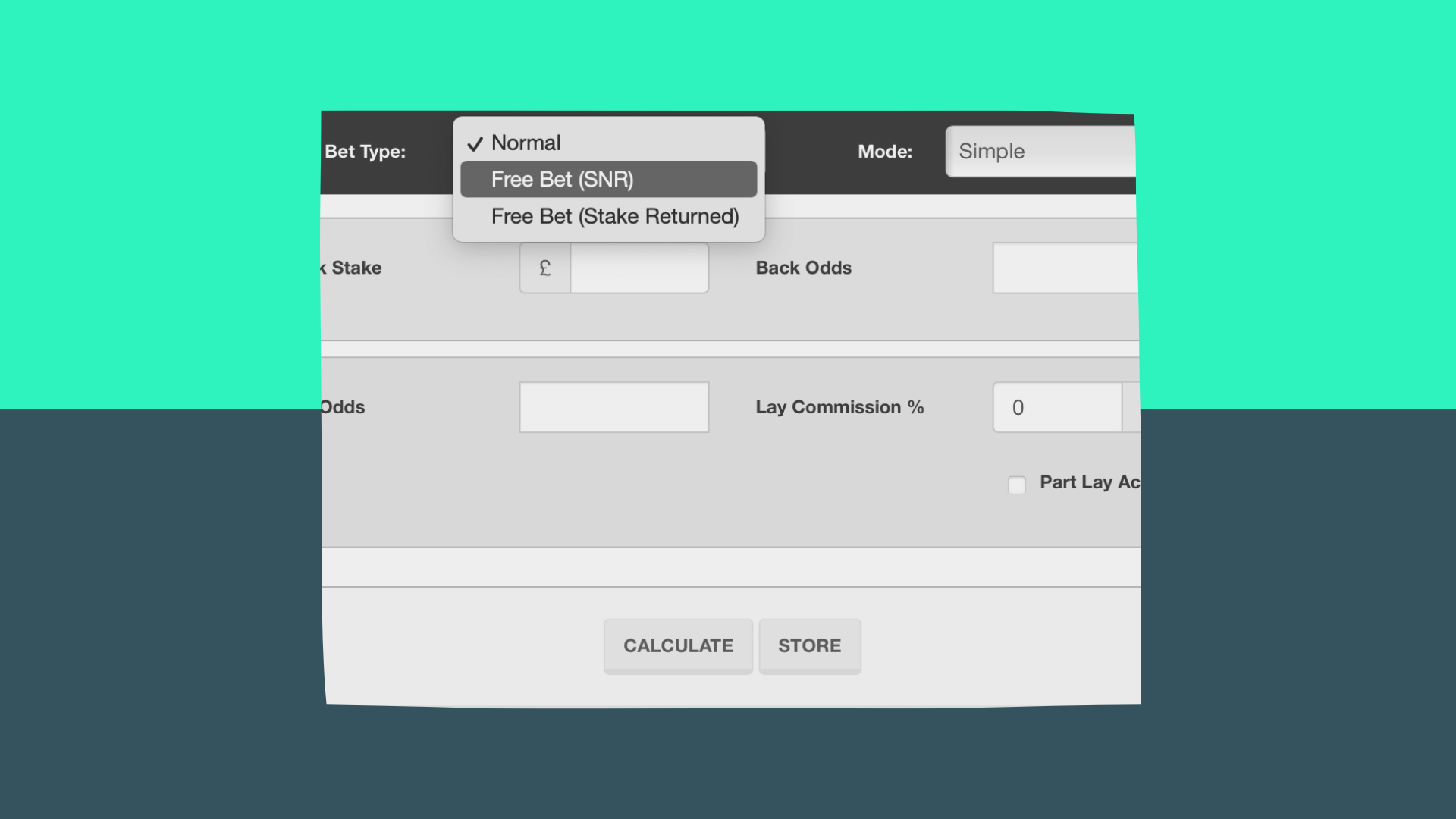Viewport: 1456px width, 819px height.
Task: Select Free Bet SNR option
Action: [608, 179]
